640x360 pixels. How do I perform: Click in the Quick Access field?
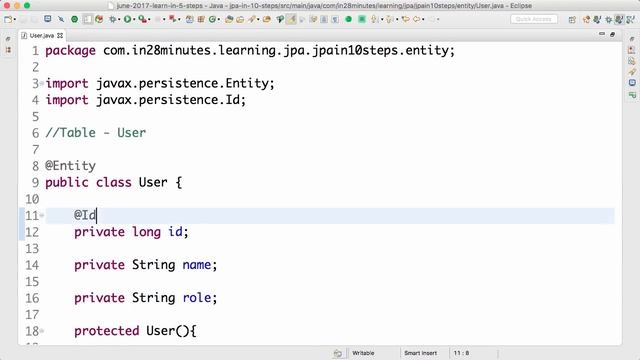pyautogui.click(x=533, y=19)
